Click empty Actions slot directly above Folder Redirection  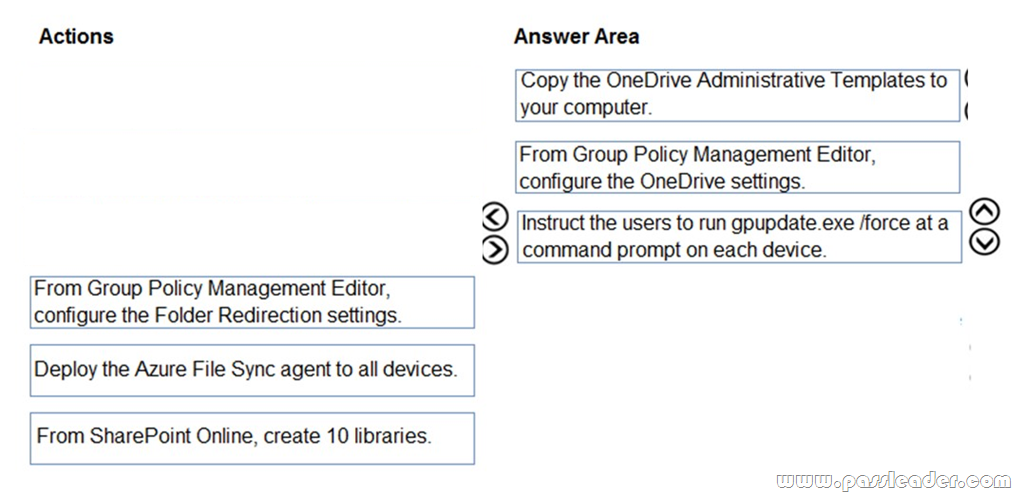point(252,234)
